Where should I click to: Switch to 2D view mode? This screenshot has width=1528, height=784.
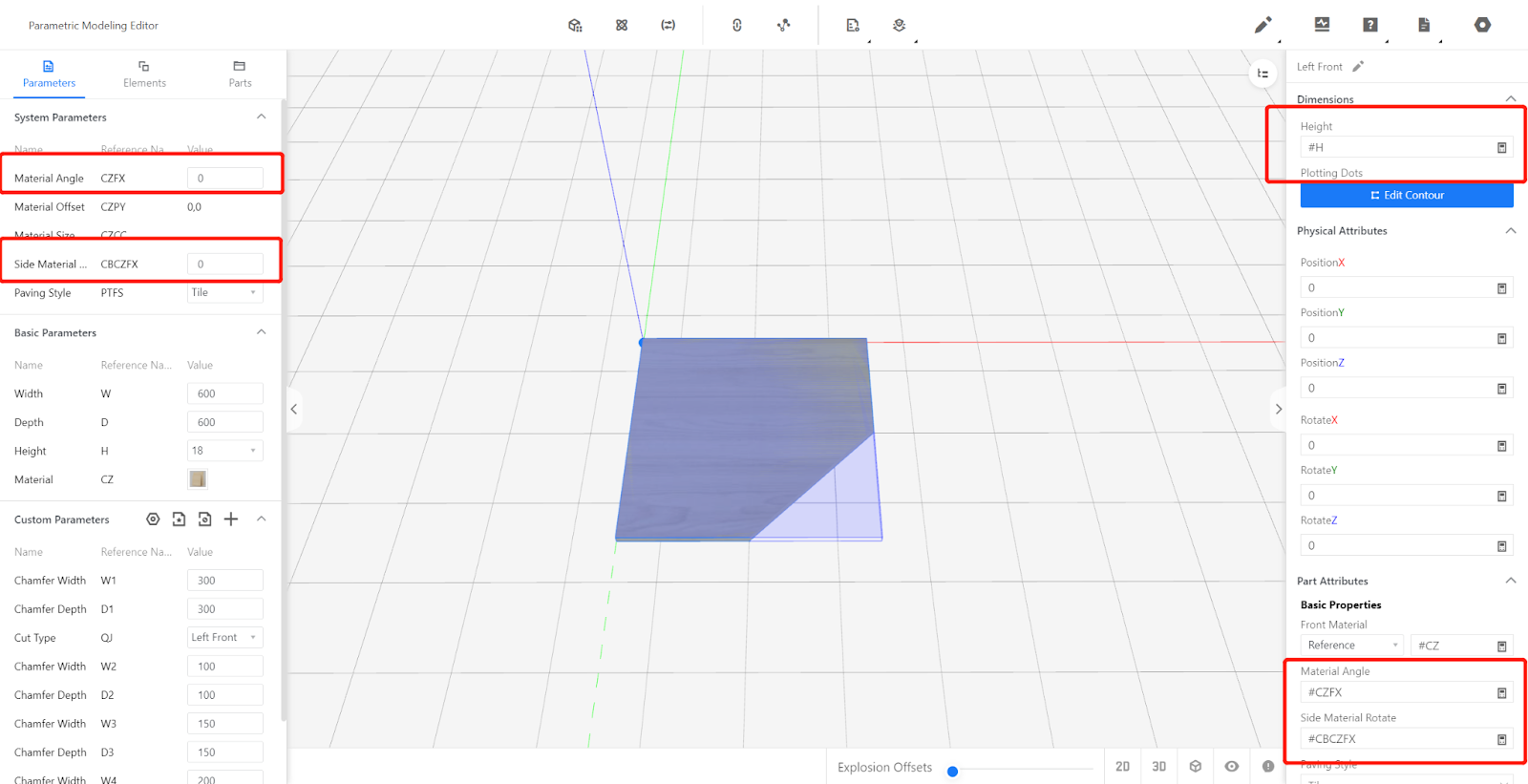[1122, 766]
